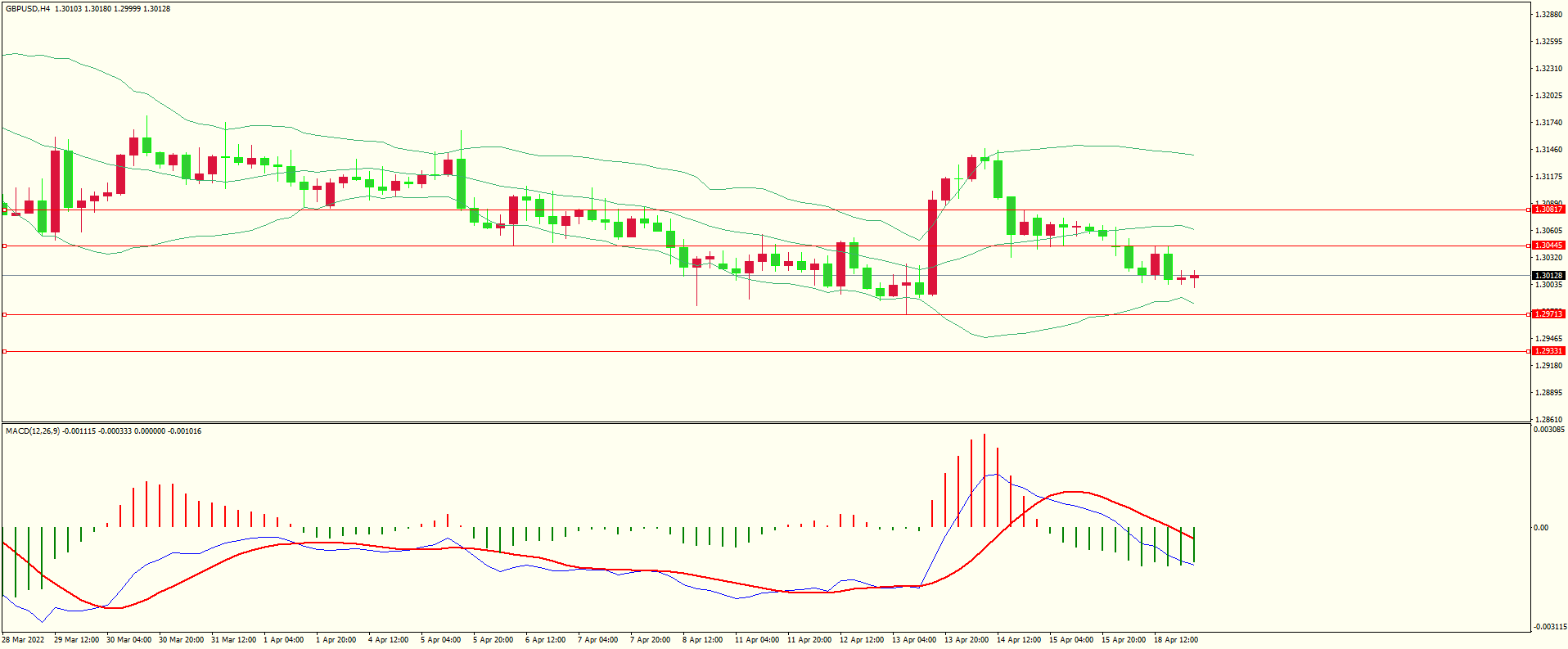Click the current price tag 1.30128
The height and width of the screenshot is (649, 1568).
point(1548,276)
